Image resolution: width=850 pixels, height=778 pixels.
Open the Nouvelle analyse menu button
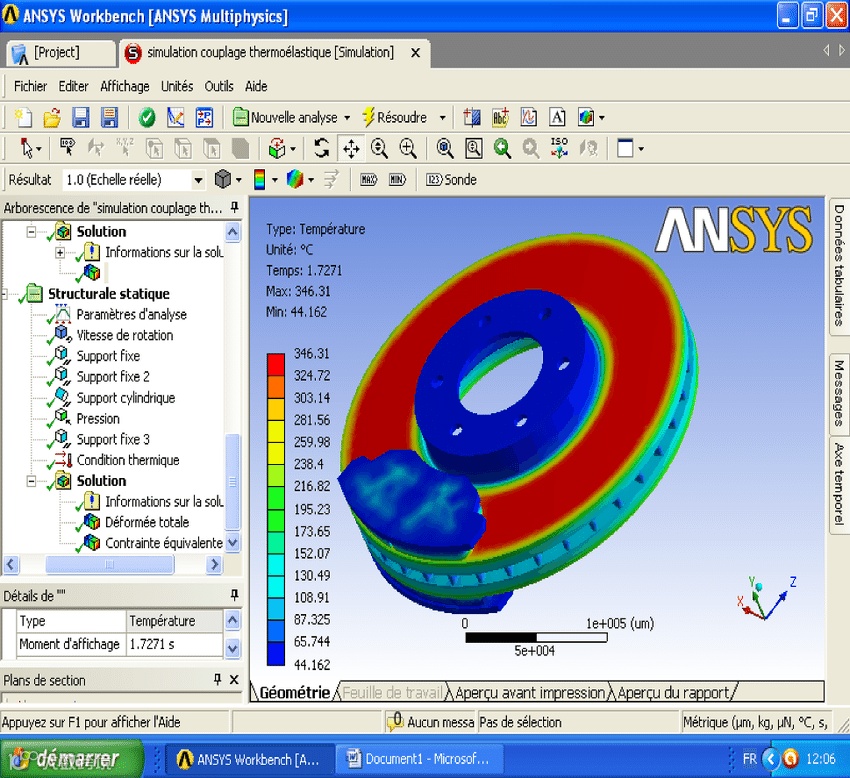pyautogui.click(x=286, y=117)
